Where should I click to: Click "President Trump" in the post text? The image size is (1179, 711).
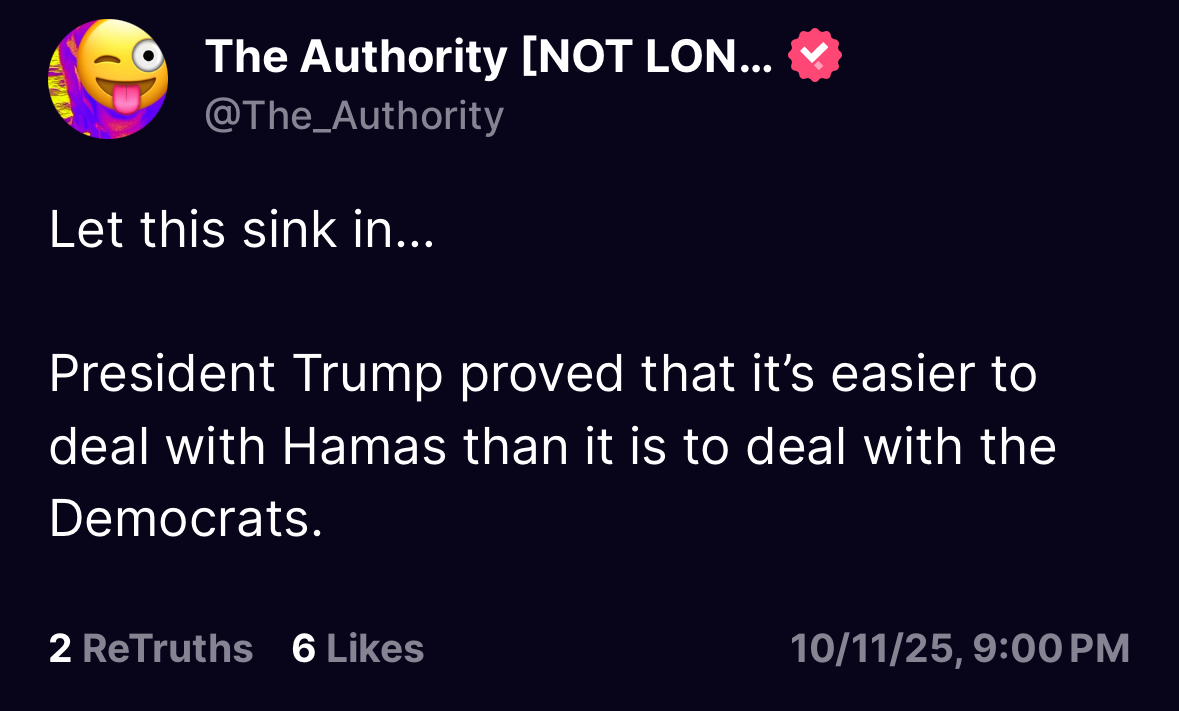(245, 374)
